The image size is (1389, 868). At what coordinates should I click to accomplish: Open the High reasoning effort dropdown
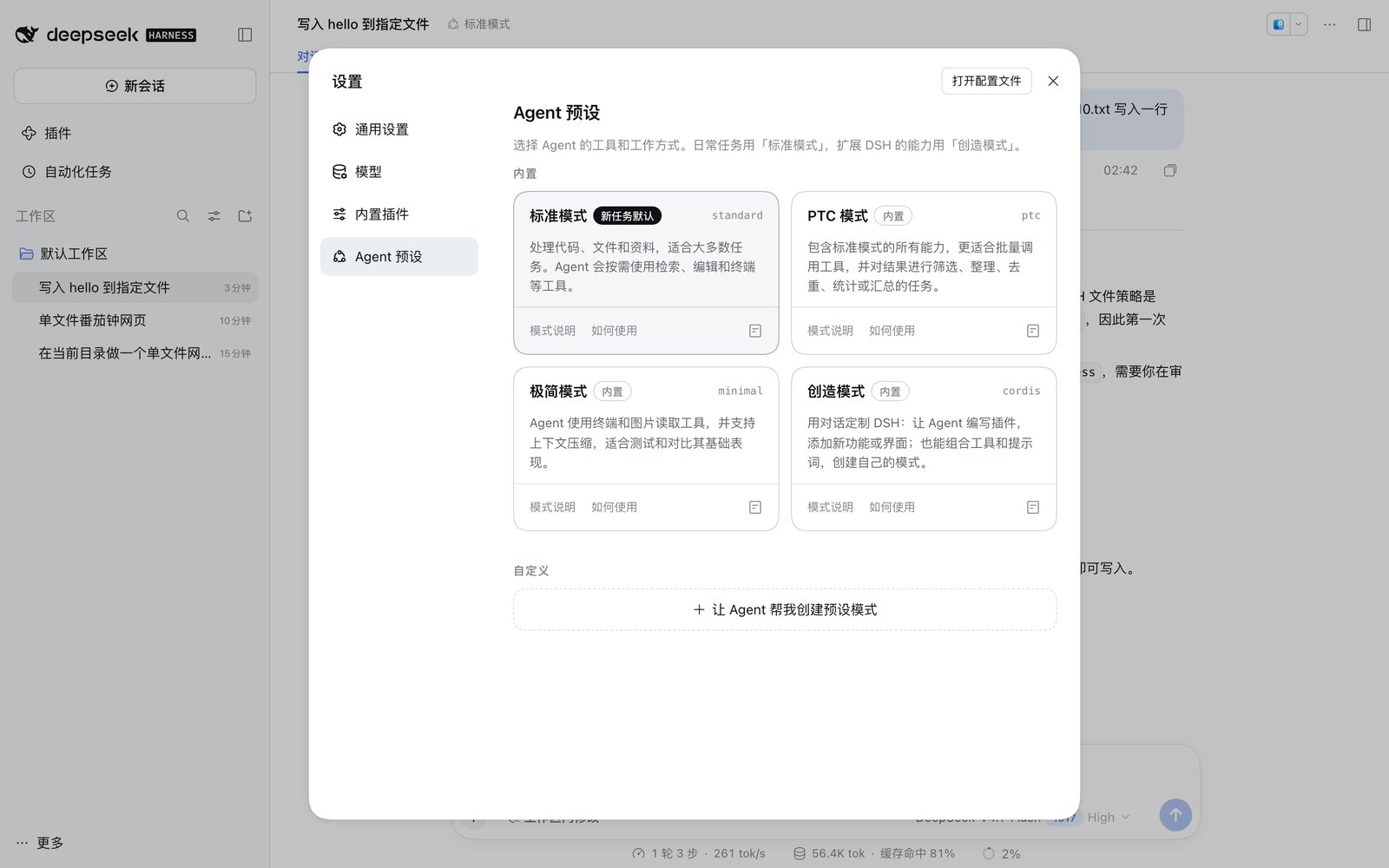click(1109, 818)
